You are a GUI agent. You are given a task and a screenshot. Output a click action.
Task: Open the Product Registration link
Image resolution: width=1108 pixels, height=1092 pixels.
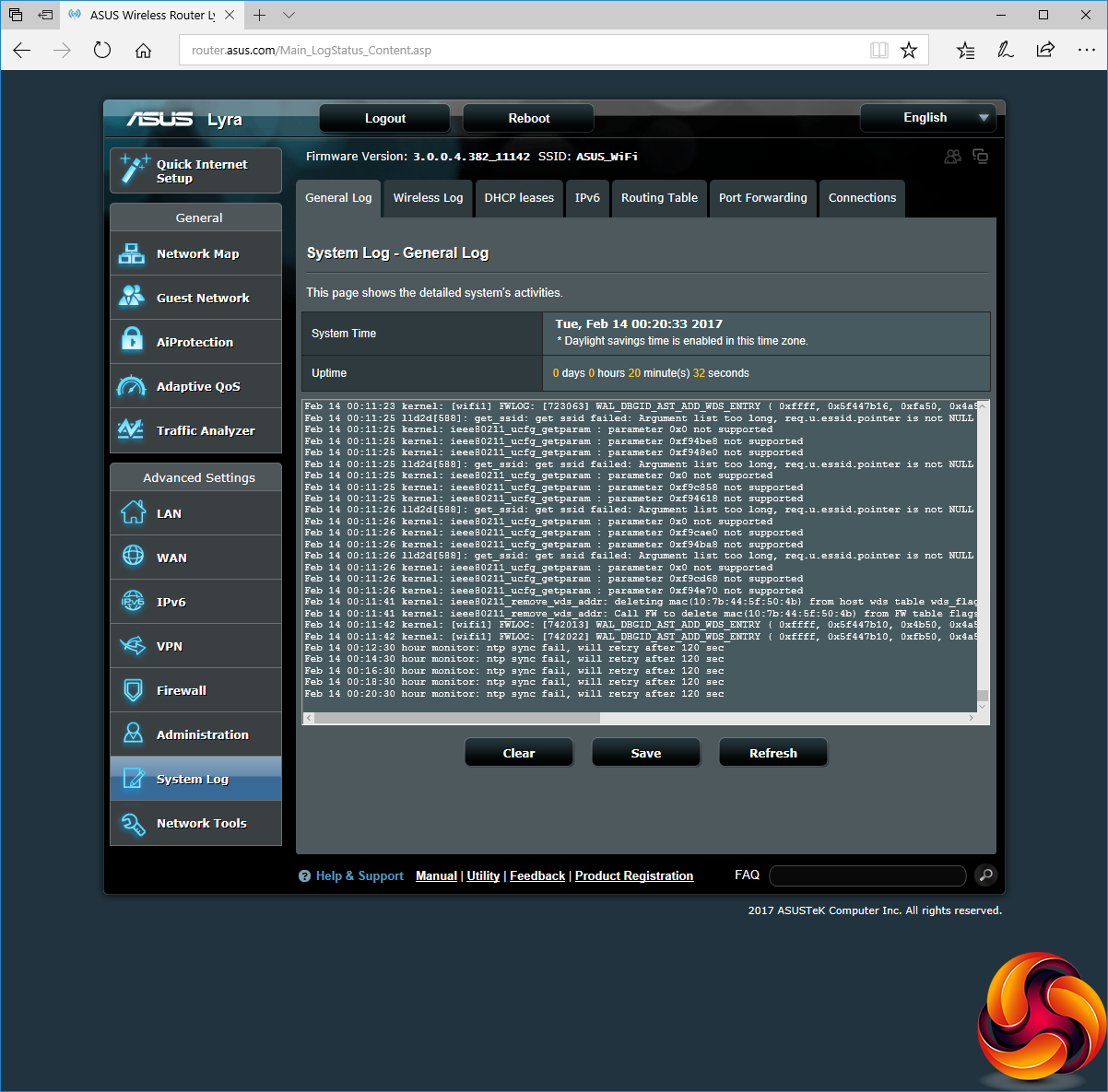[633, 876]
